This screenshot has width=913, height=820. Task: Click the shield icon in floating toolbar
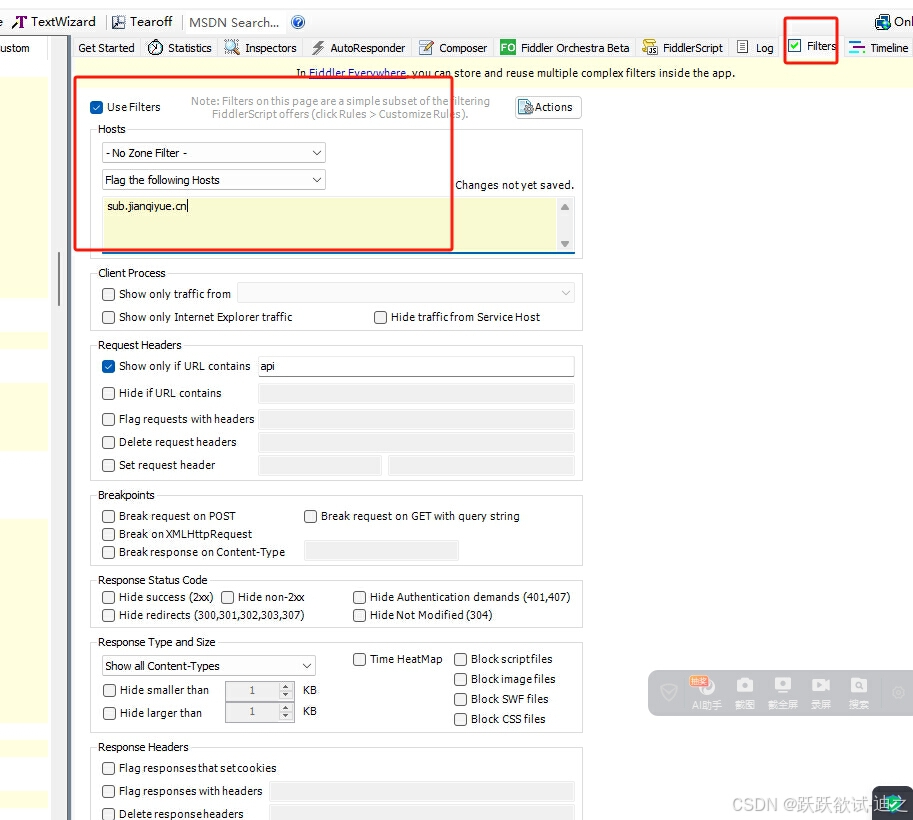tap(668, 692)
